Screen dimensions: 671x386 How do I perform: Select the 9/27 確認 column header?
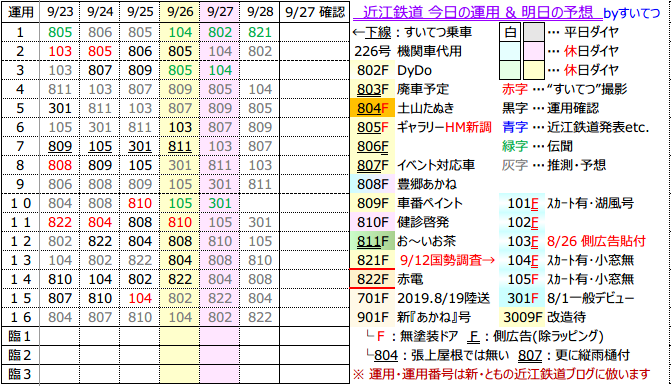[x=315, y=12]
